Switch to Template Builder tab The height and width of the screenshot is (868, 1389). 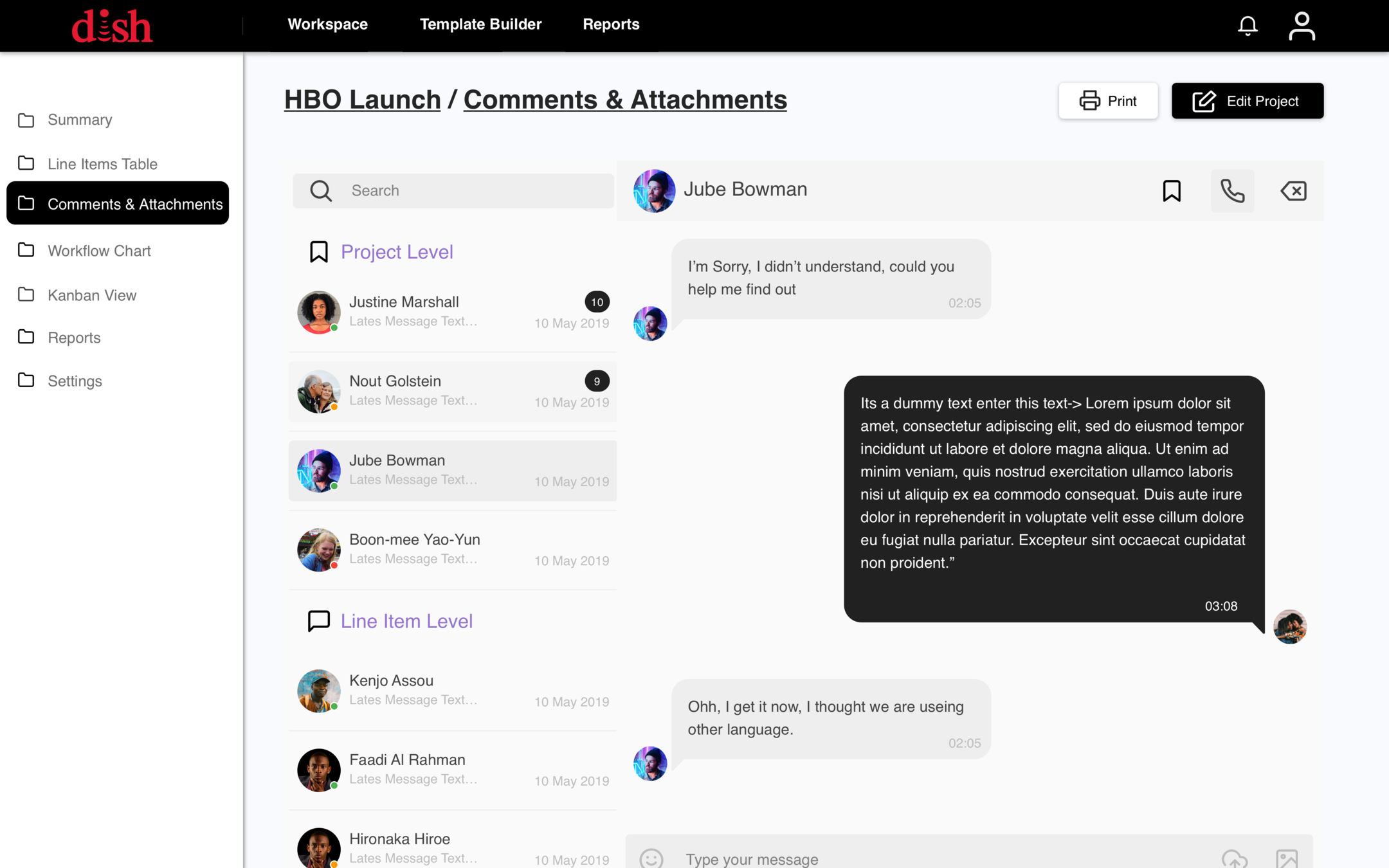click(x=480, y=24)
